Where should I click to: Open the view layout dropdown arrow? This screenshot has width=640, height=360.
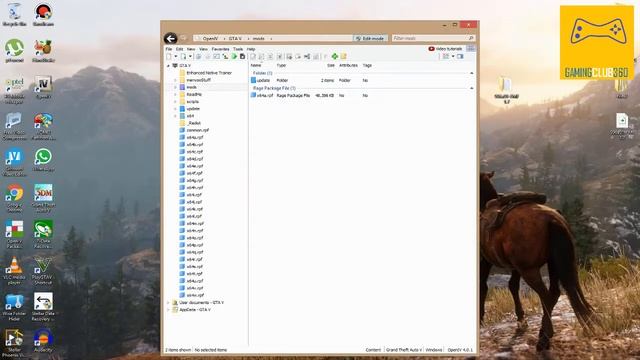(x=453, y=56)
